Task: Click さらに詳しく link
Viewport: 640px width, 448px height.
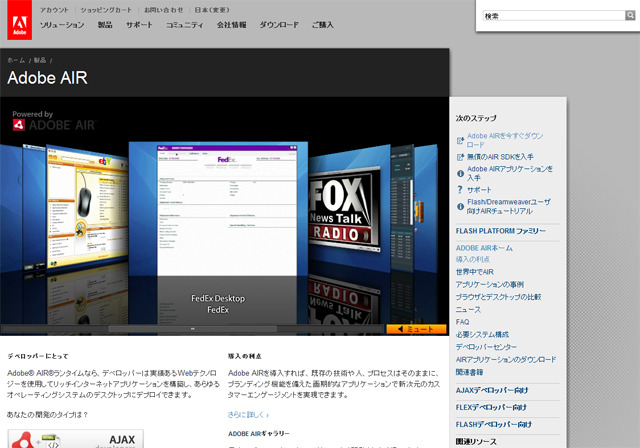Action: (248, 415)
